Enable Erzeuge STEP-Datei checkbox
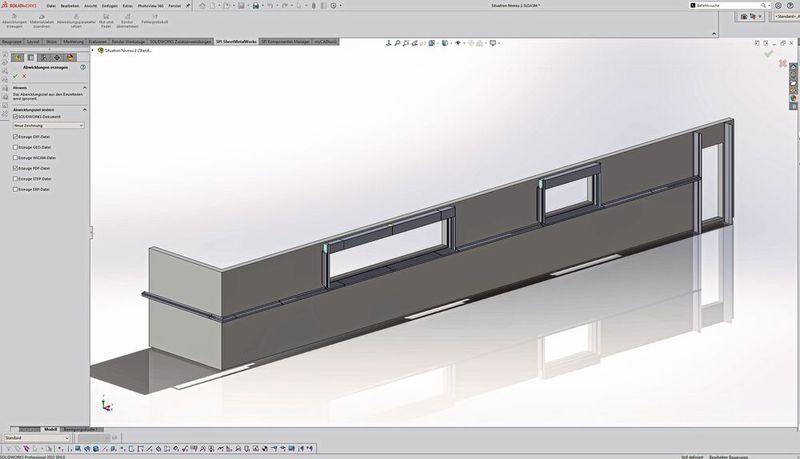This screenshot has height=459, width=800. (x=15, y=179)
